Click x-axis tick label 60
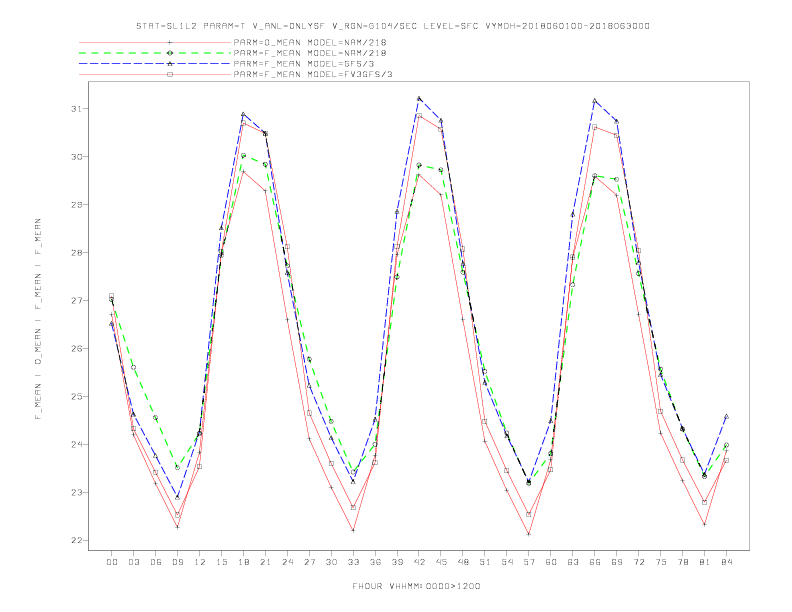Image resolution: width=792 pixels, height=612 pixels. pos(551,562)
